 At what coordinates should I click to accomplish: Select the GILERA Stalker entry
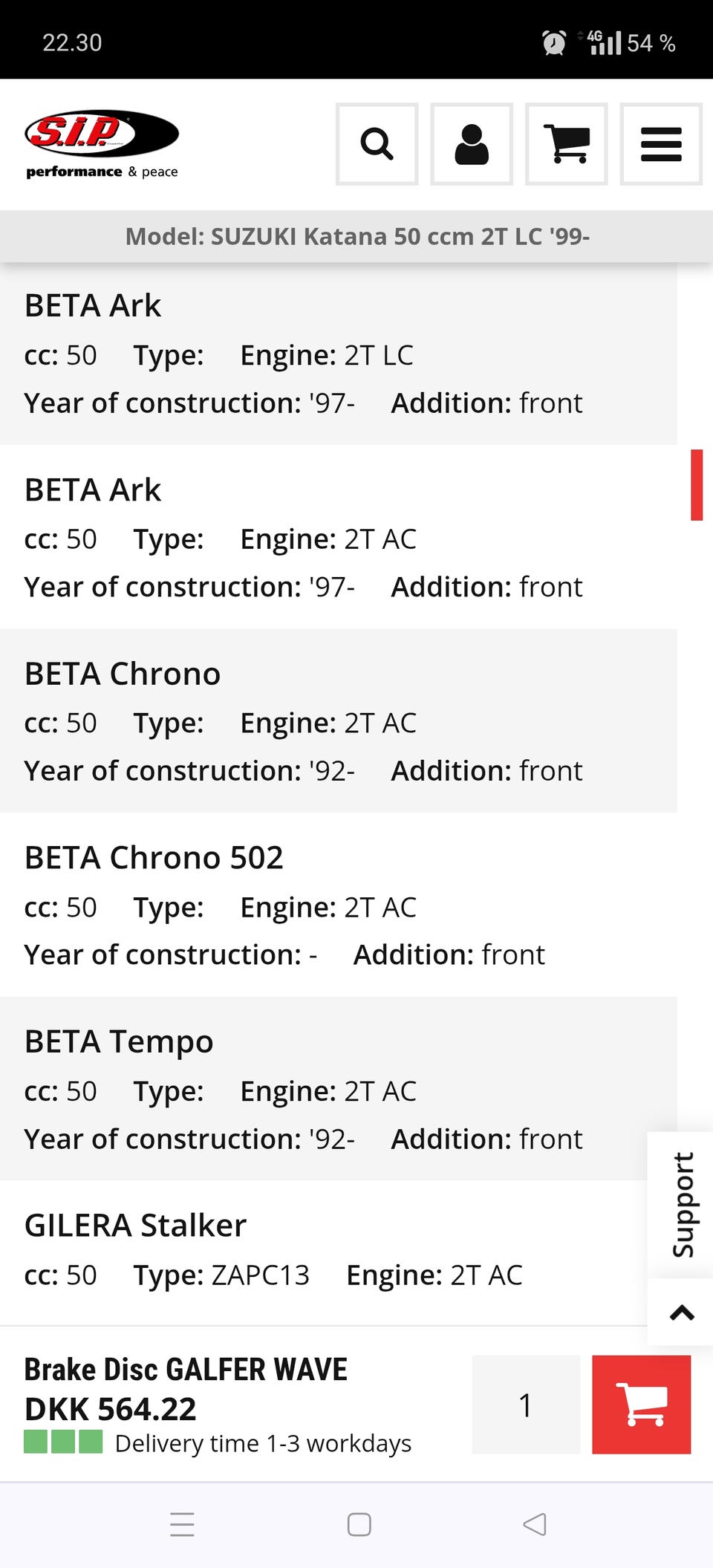pyautogui.click(x=323, y=1252)
